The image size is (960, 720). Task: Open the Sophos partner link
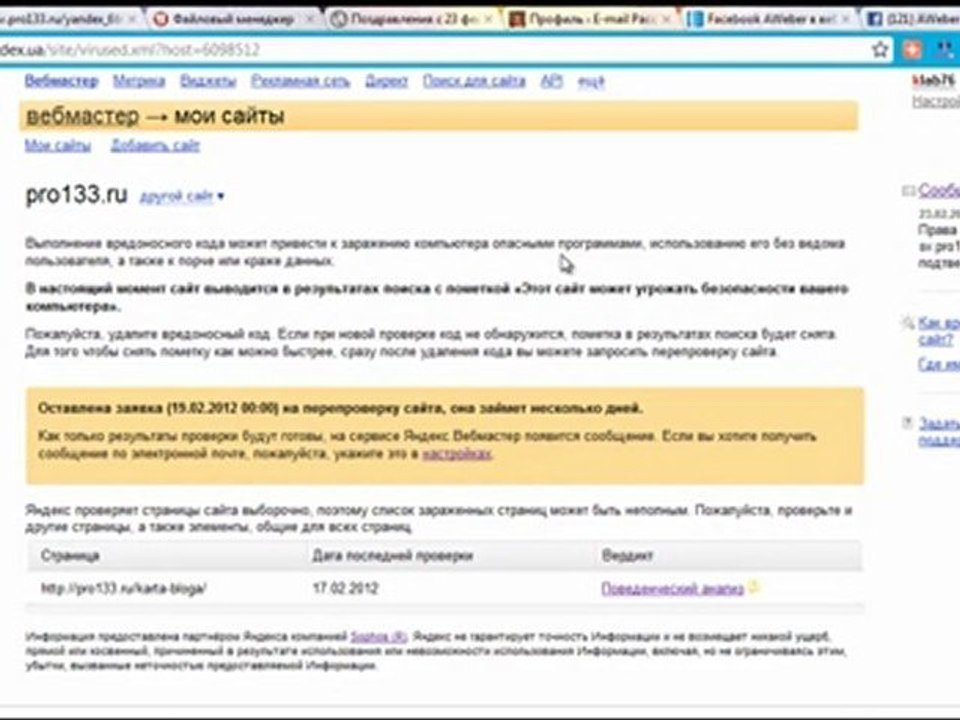tap(379, 636)
